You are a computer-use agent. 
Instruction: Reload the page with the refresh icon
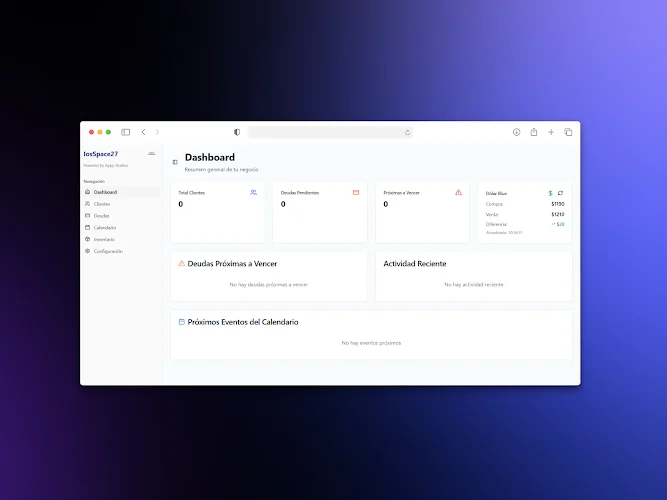[407, 132]
